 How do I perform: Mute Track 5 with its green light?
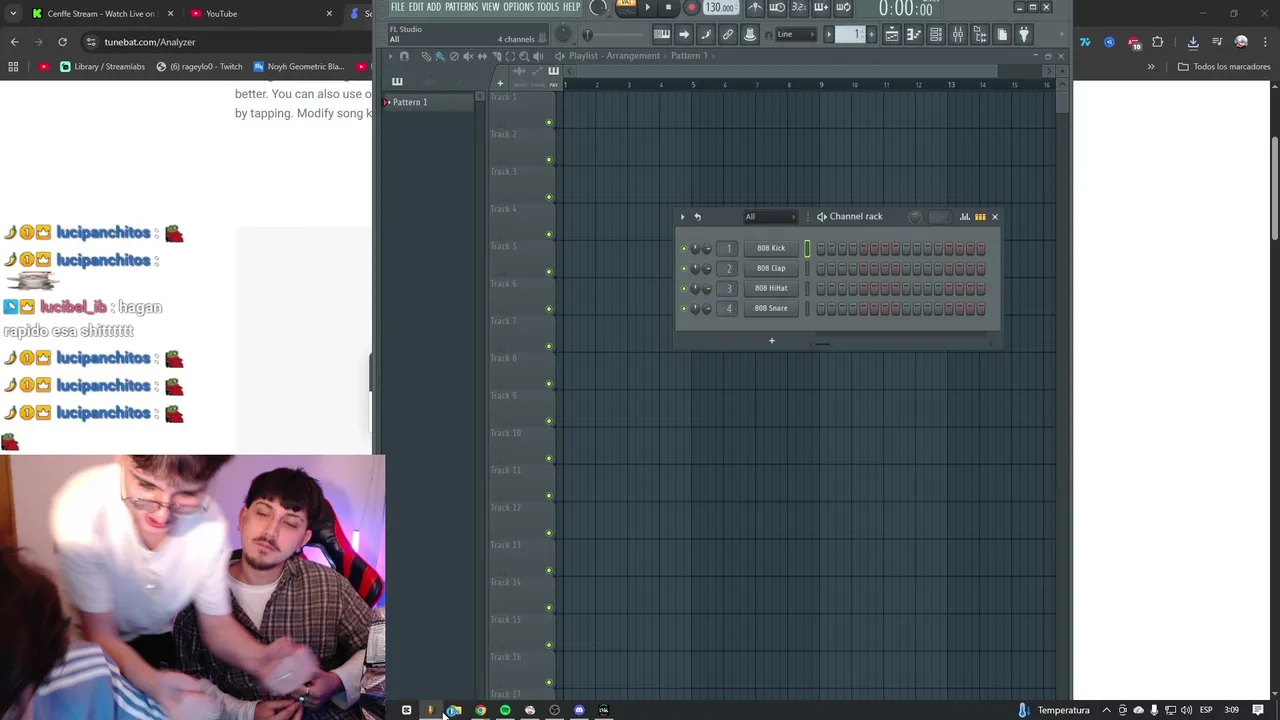coord(548,272)
